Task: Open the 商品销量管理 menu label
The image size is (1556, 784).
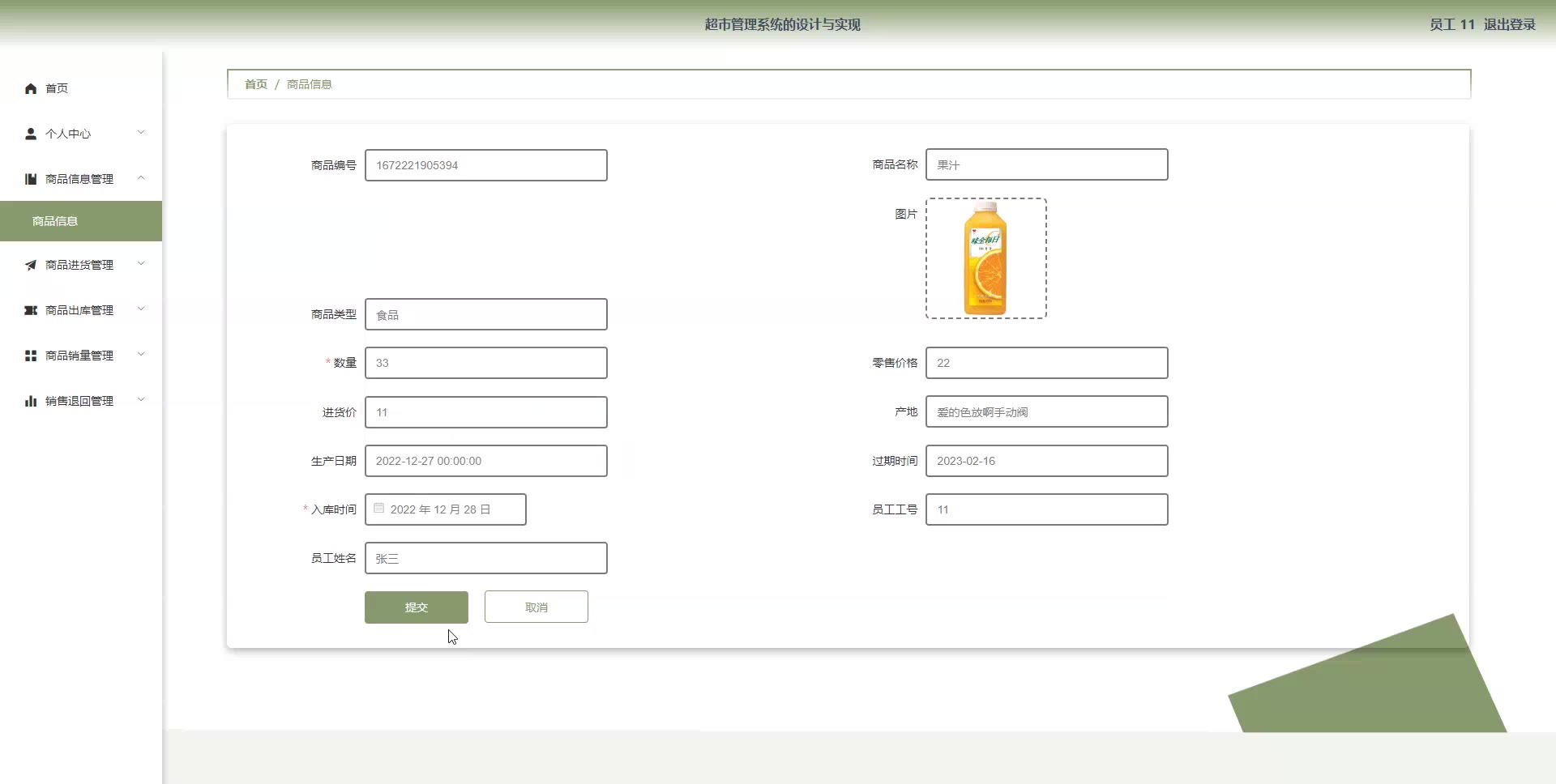Action: (79, 356)
